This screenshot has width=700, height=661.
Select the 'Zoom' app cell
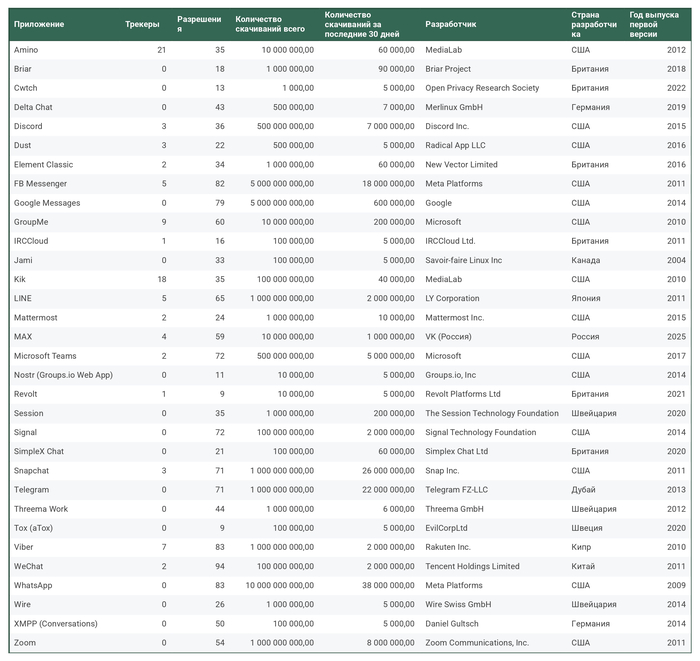click(x=25, y=643)
